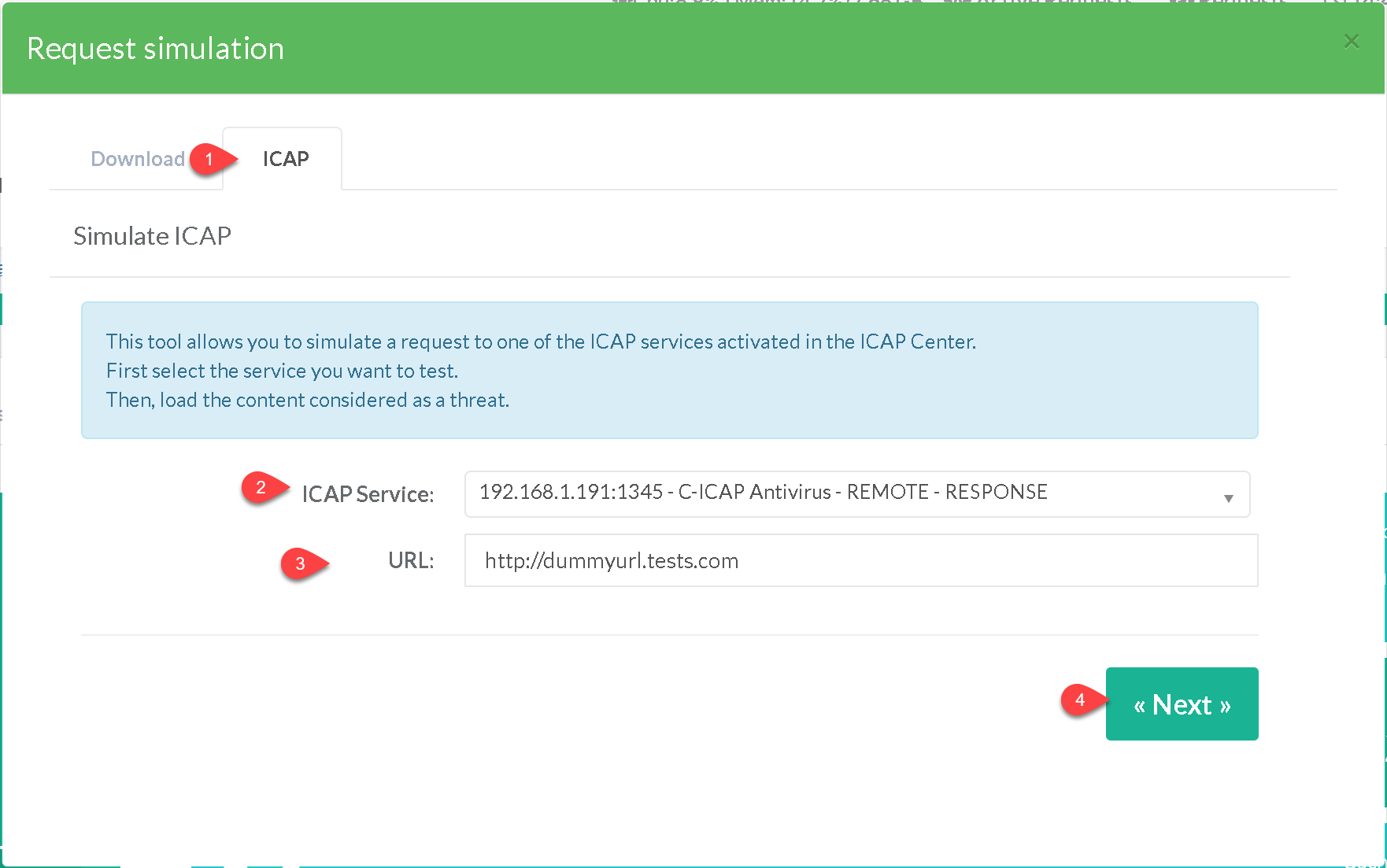Click the 'threat' word in info box

pos(478,400)
